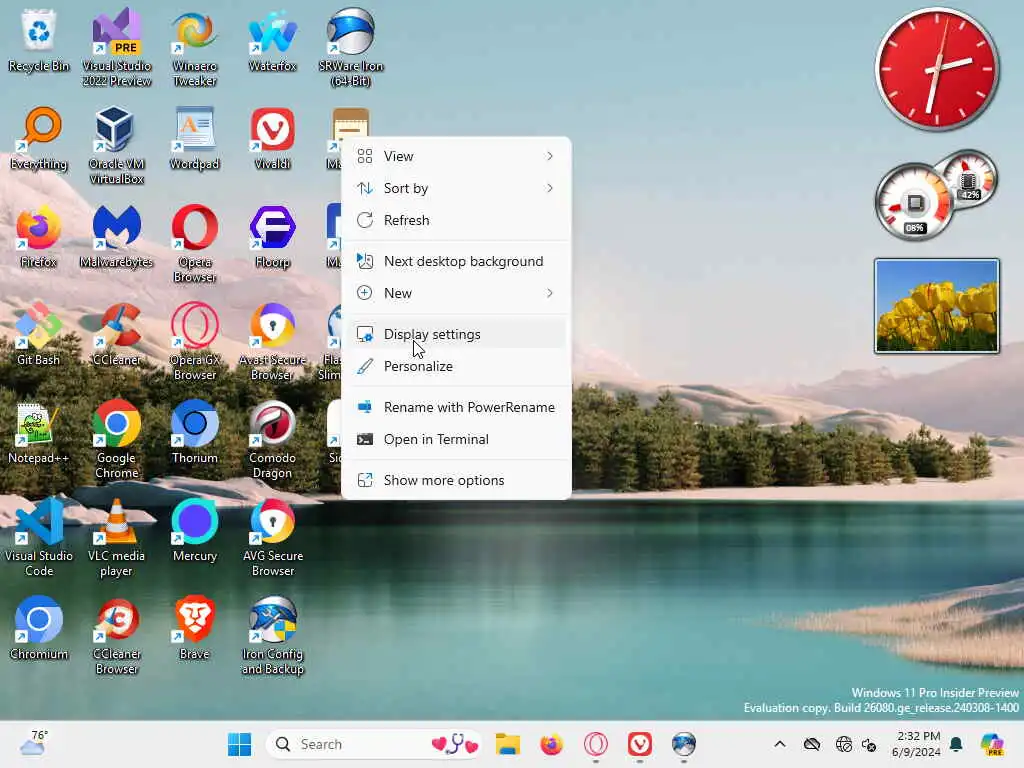Image resolution: width=1024 pixels, height=768 pixels.
Task: Select the Google Chrome desktop shortcut
Action: [116, 440]
